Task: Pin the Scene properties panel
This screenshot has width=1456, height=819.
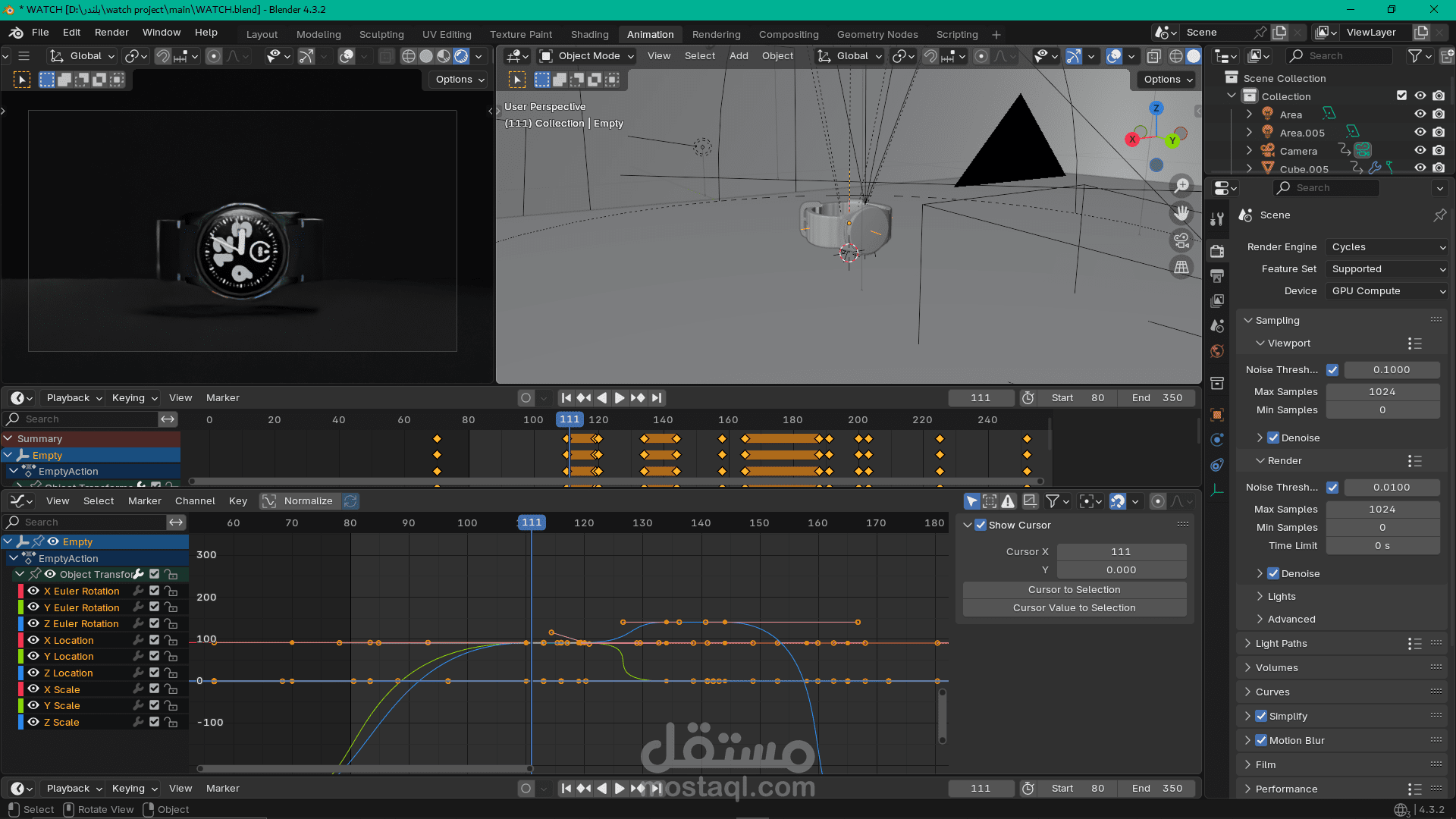Action: tap(1439, 215)
